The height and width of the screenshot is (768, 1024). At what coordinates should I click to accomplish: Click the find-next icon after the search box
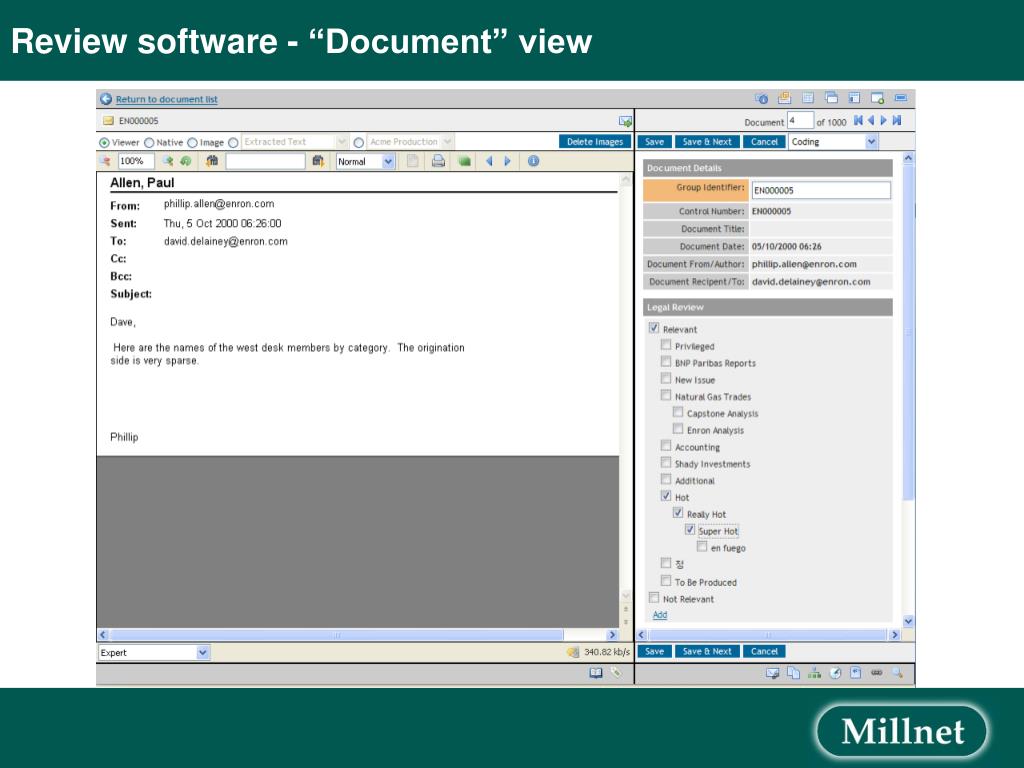pyautogui.click(x=318, y=161)
